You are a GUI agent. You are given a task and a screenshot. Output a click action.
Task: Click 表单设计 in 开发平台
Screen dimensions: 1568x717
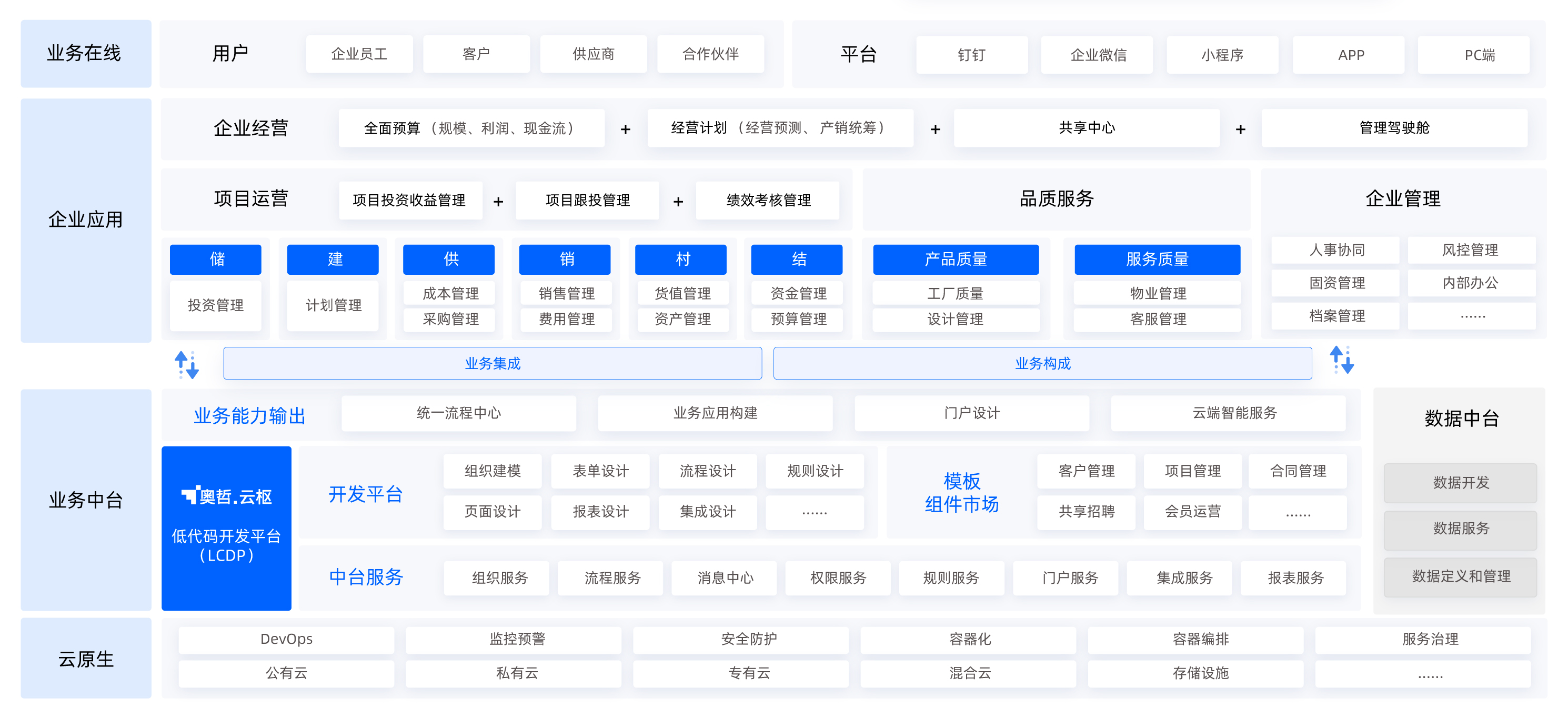tap(600, 471)
